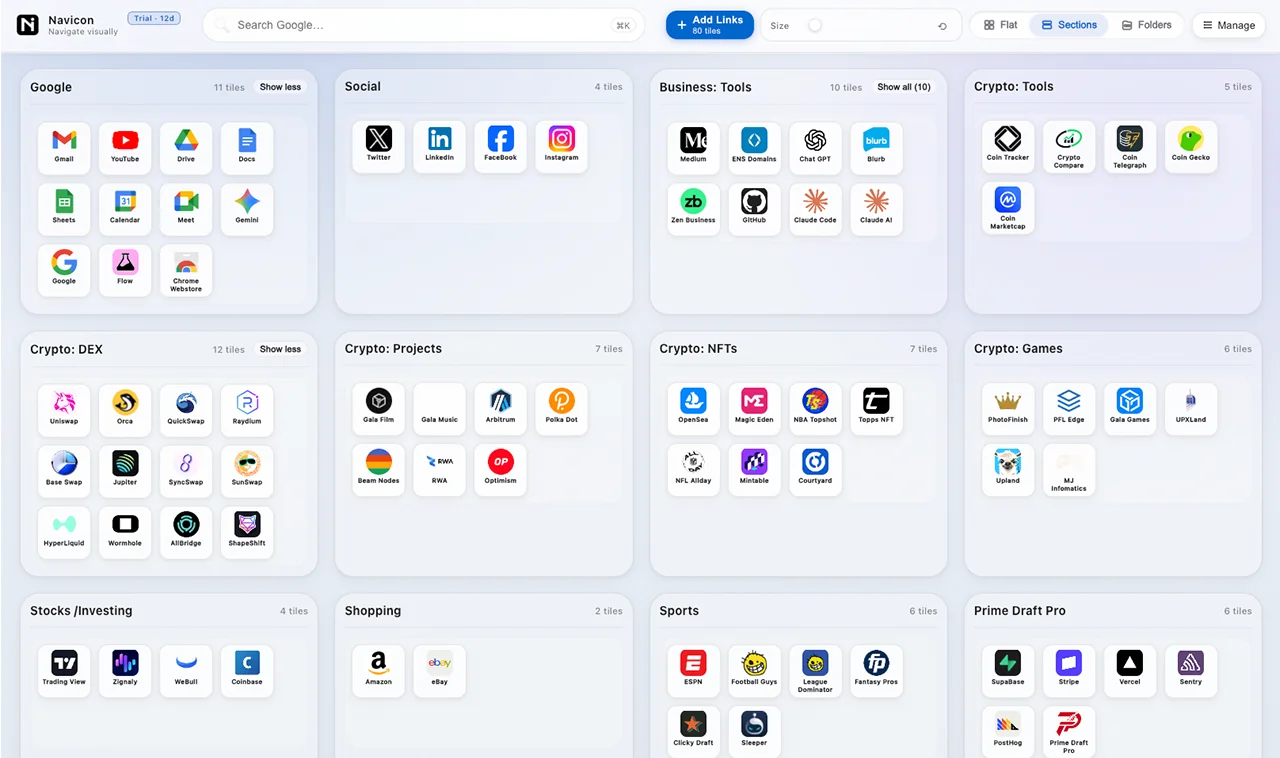Viewport: 1280px width, 758px height.
Task: Open the Amazon tile
Action: coord(379,671)
